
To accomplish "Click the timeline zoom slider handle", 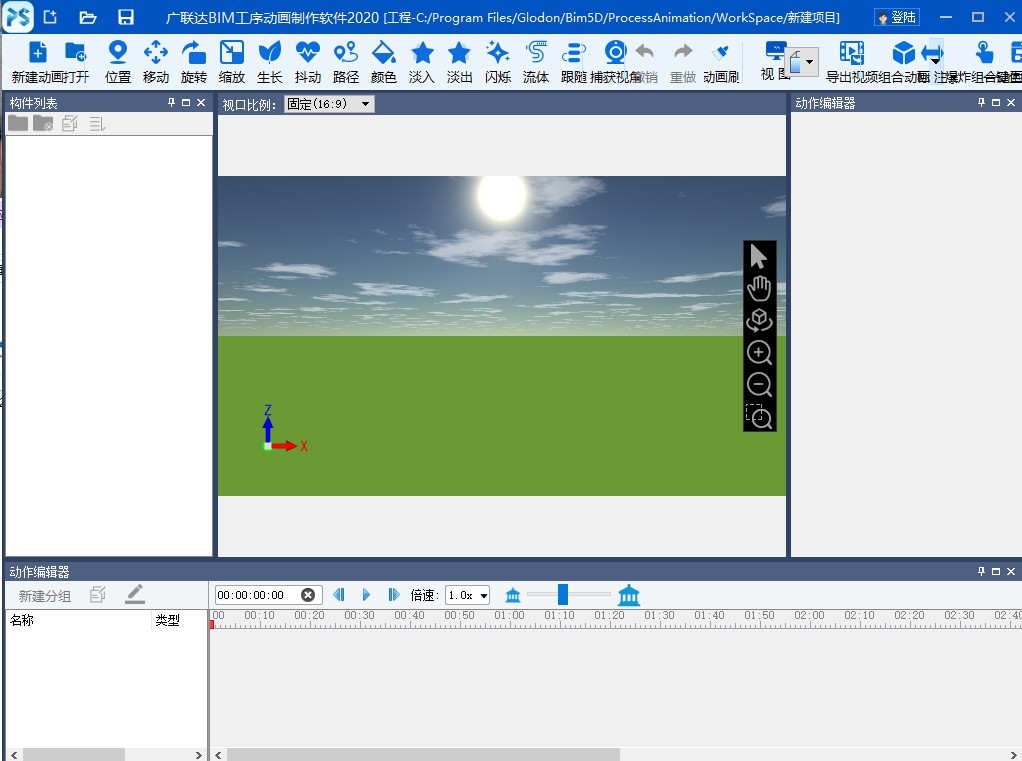I will pos(563,595).
